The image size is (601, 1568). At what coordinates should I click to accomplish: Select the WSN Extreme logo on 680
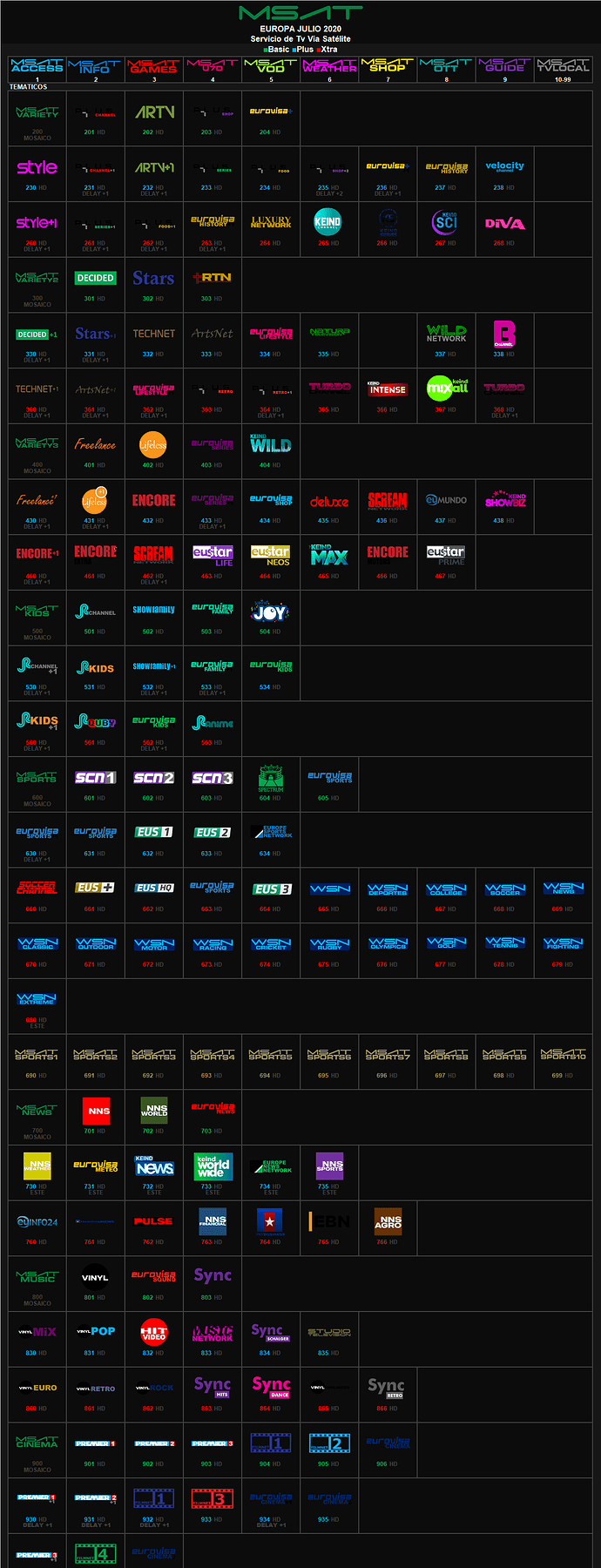coord(37,998)
